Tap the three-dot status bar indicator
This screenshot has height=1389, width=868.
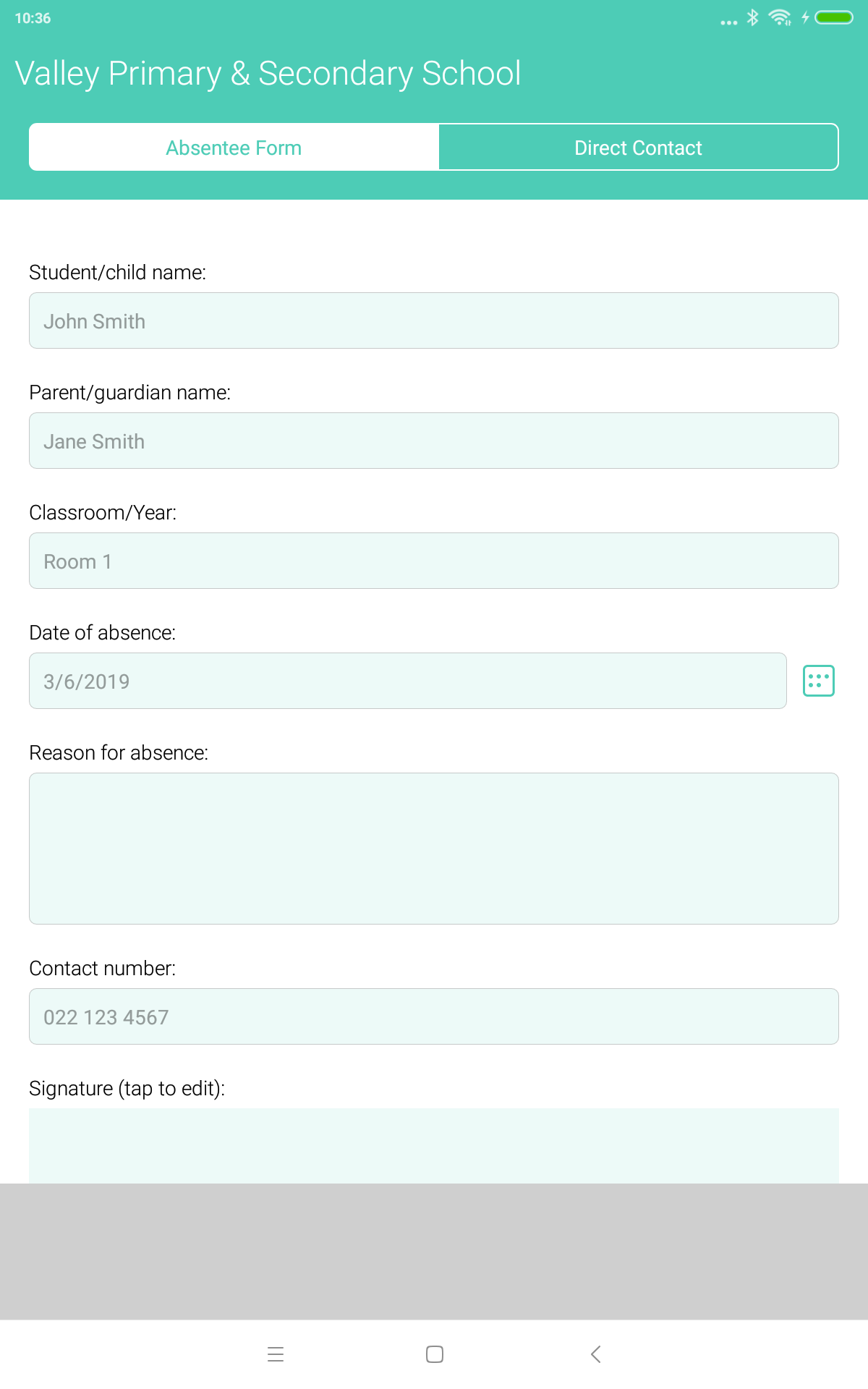tap(729, 22)
